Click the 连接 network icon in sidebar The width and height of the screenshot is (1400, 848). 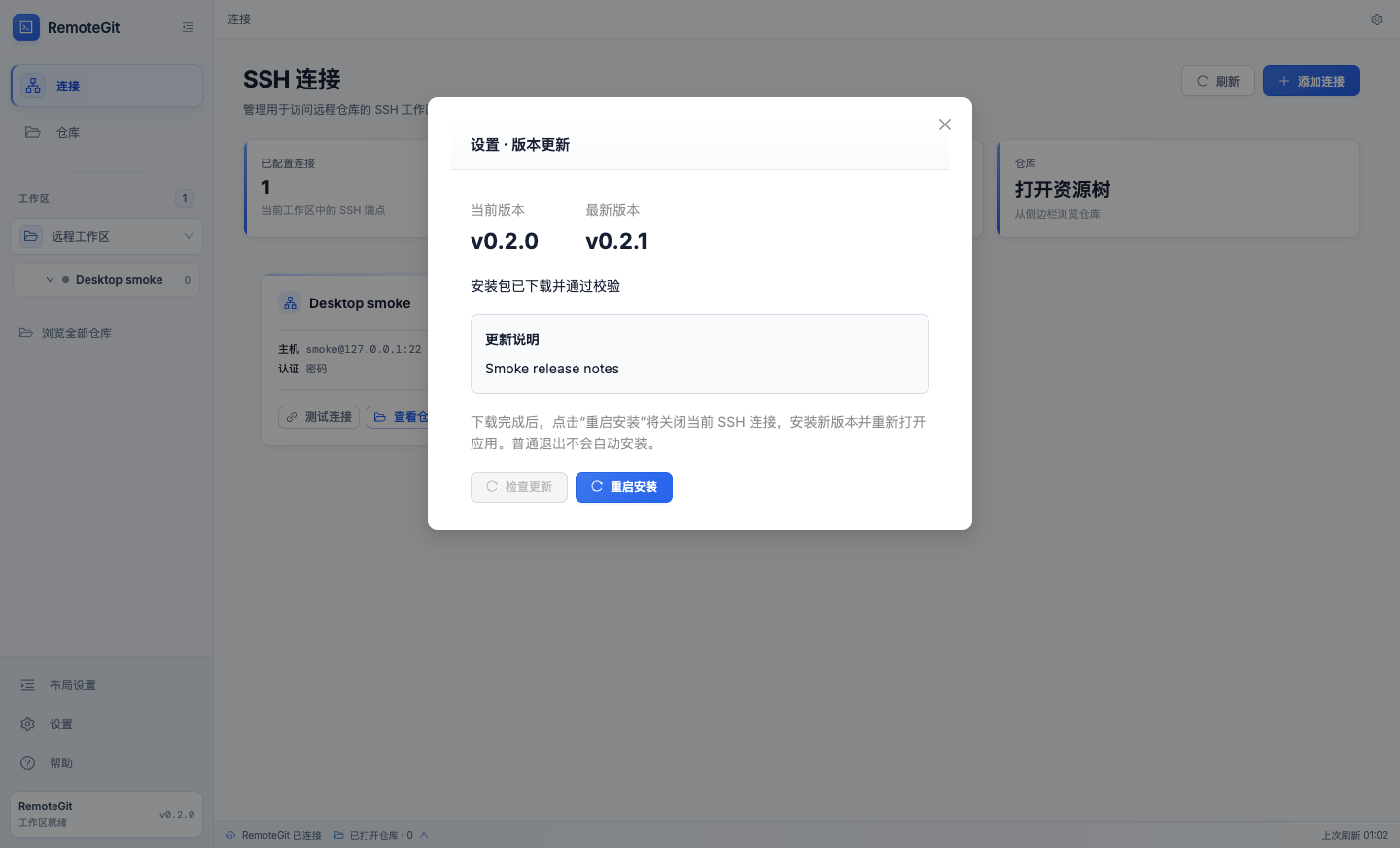pos(33,86)
